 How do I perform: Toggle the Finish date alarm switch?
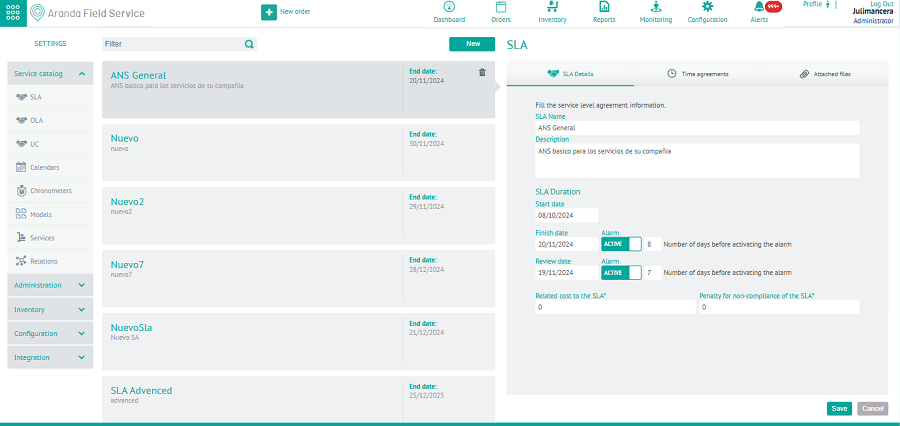[x=620, y=244]
